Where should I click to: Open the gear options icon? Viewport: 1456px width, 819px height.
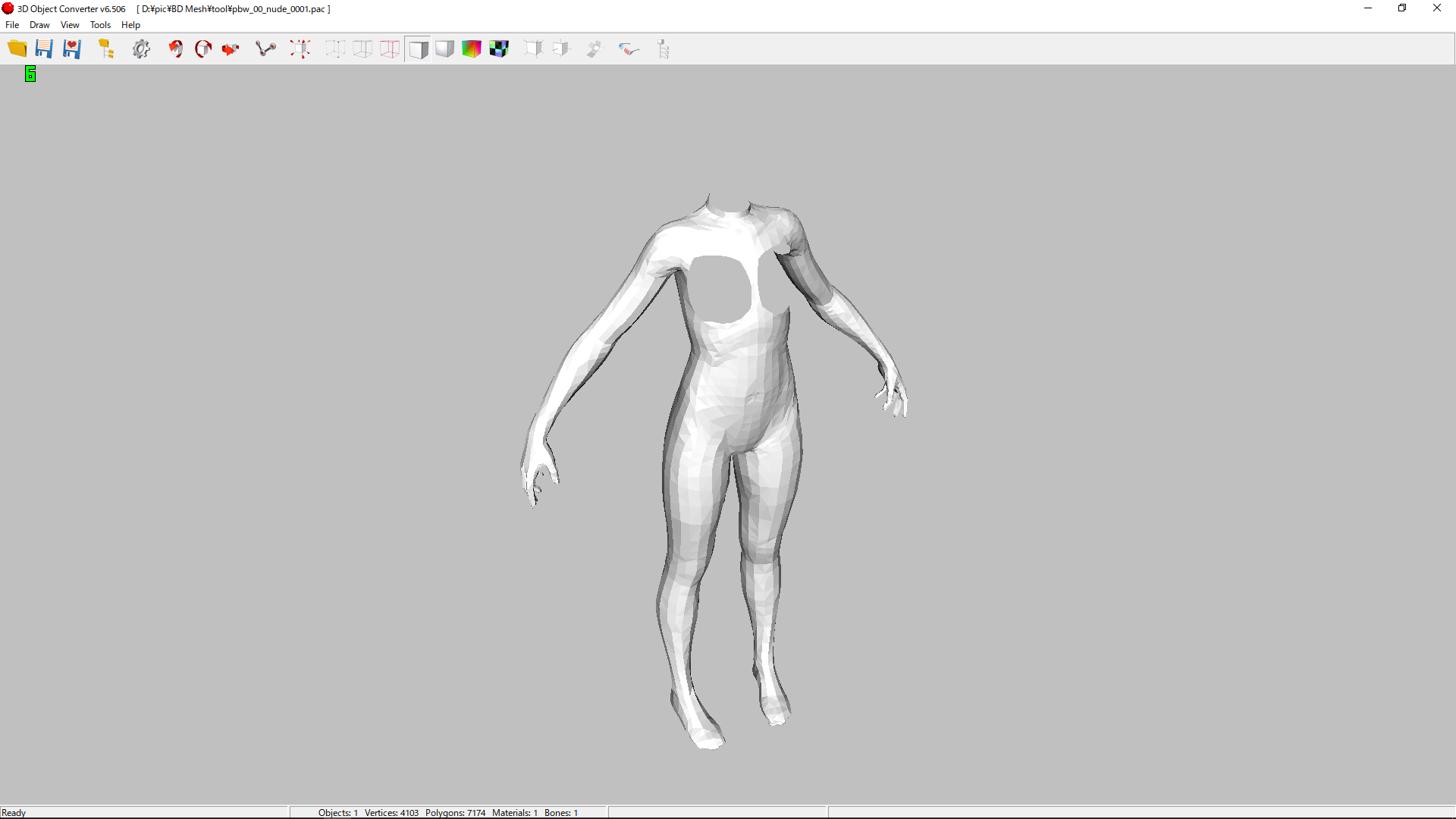141,49
